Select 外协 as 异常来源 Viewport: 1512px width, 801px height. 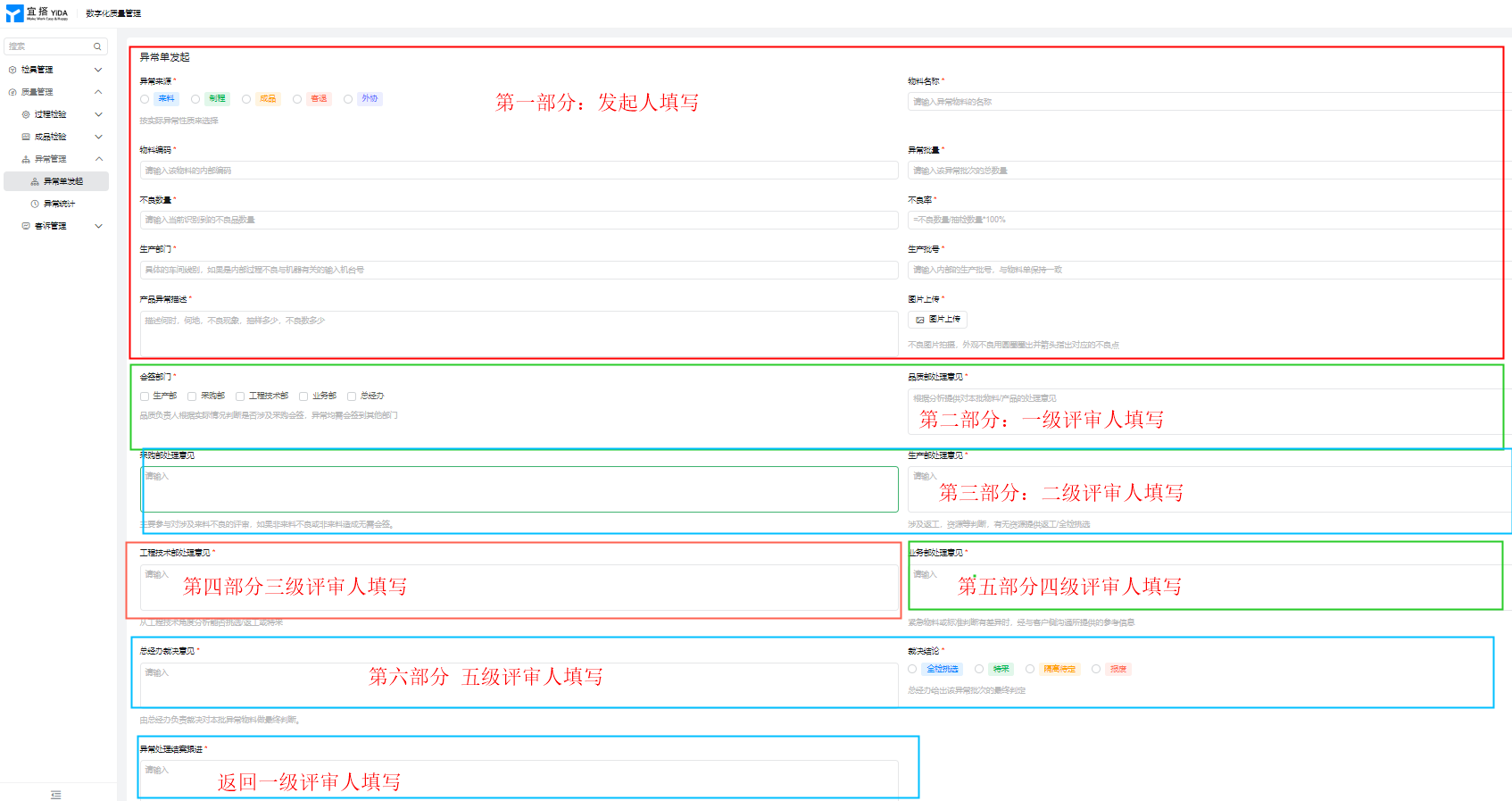[348, 99]
